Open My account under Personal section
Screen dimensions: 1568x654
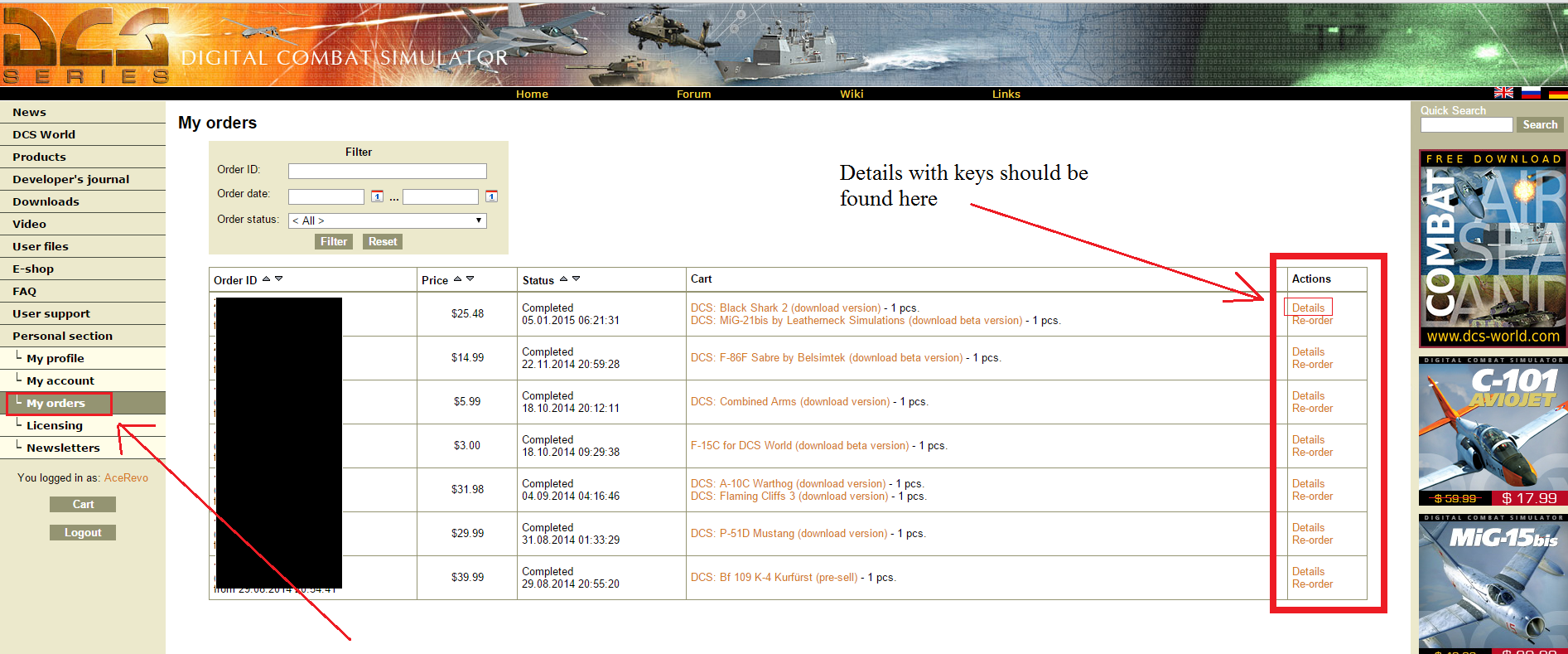(x=83, y=380)
